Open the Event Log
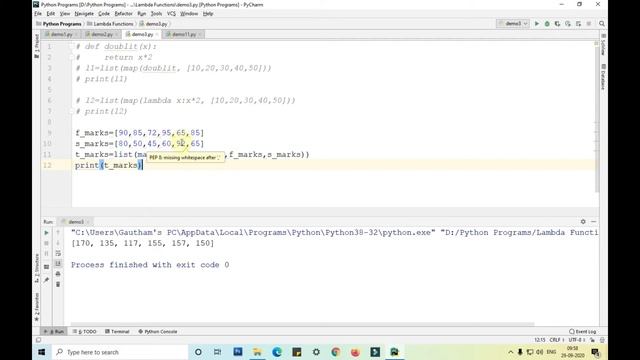 coord(582,331)
